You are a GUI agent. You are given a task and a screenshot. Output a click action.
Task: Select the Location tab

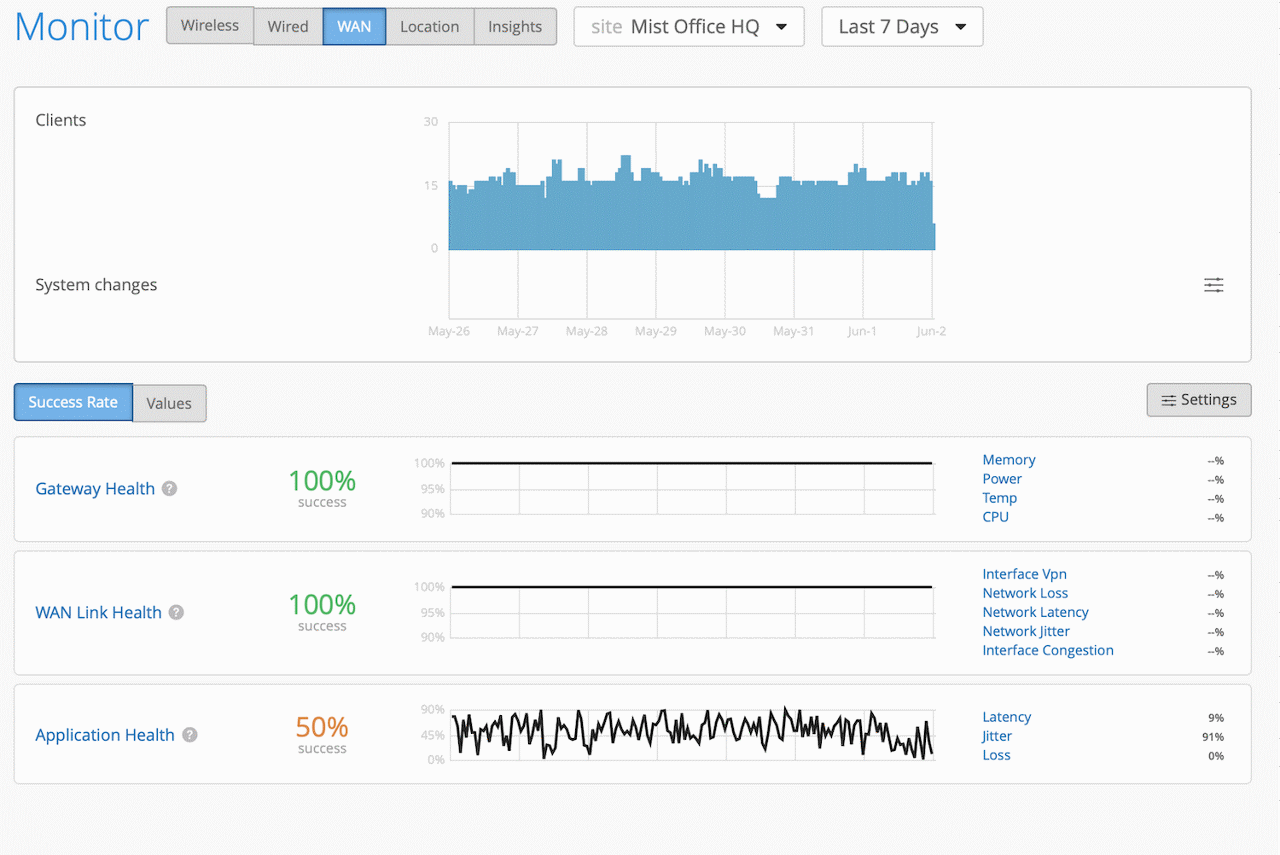click(x=429, y=26)
